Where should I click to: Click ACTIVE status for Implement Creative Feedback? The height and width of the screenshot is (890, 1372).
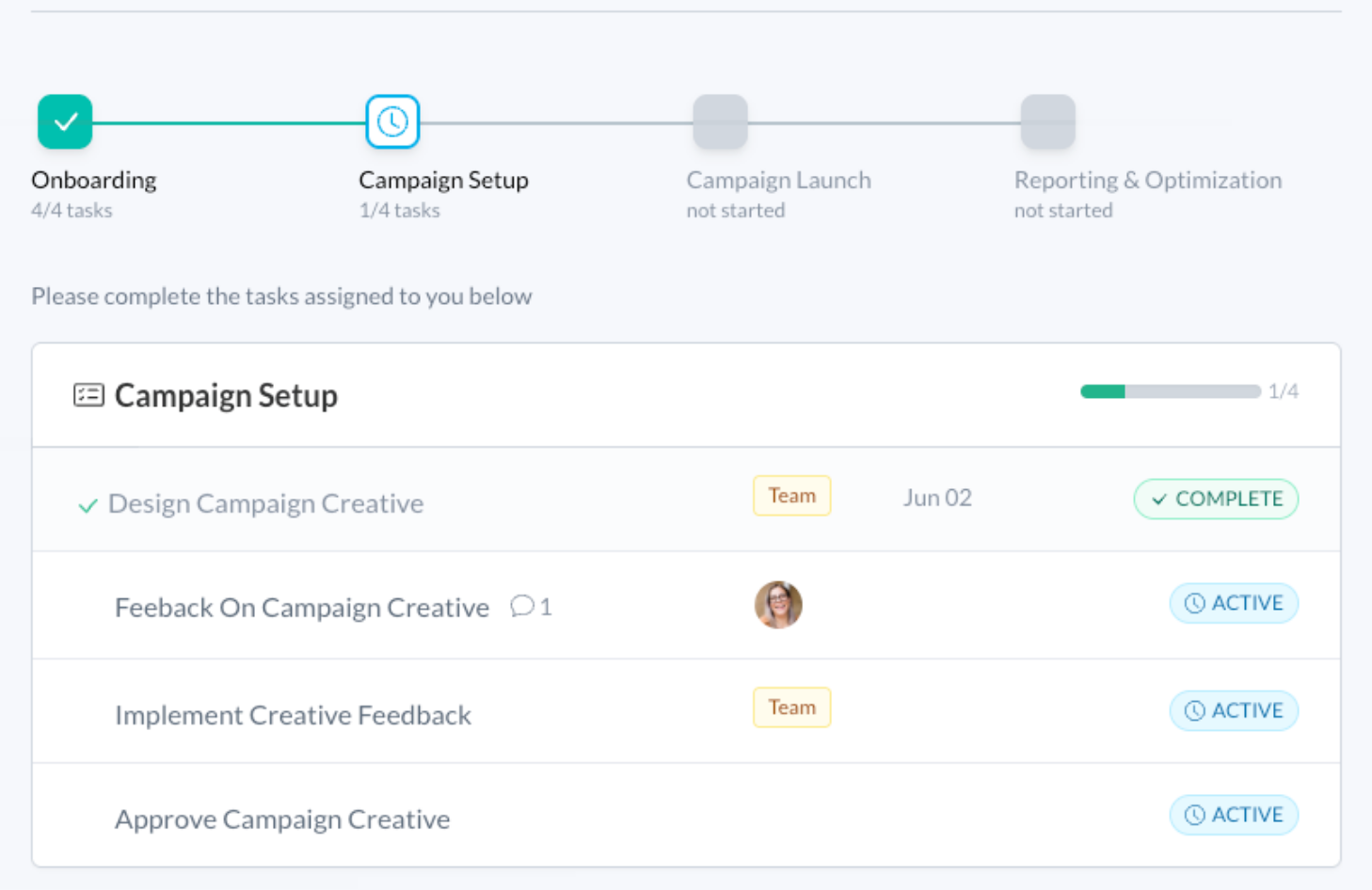[1234, 710]
